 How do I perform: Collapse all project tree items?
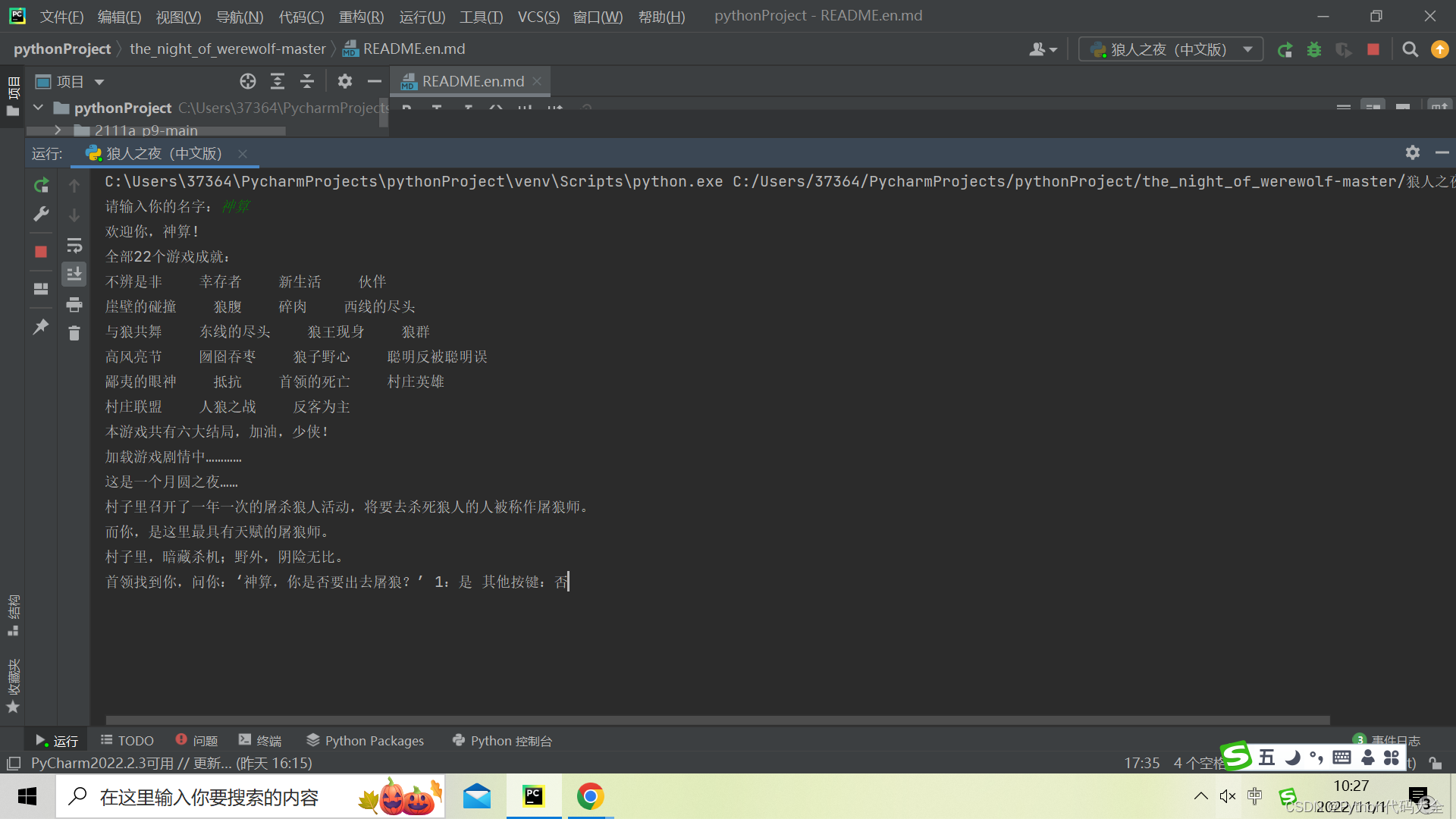[307, 81]
